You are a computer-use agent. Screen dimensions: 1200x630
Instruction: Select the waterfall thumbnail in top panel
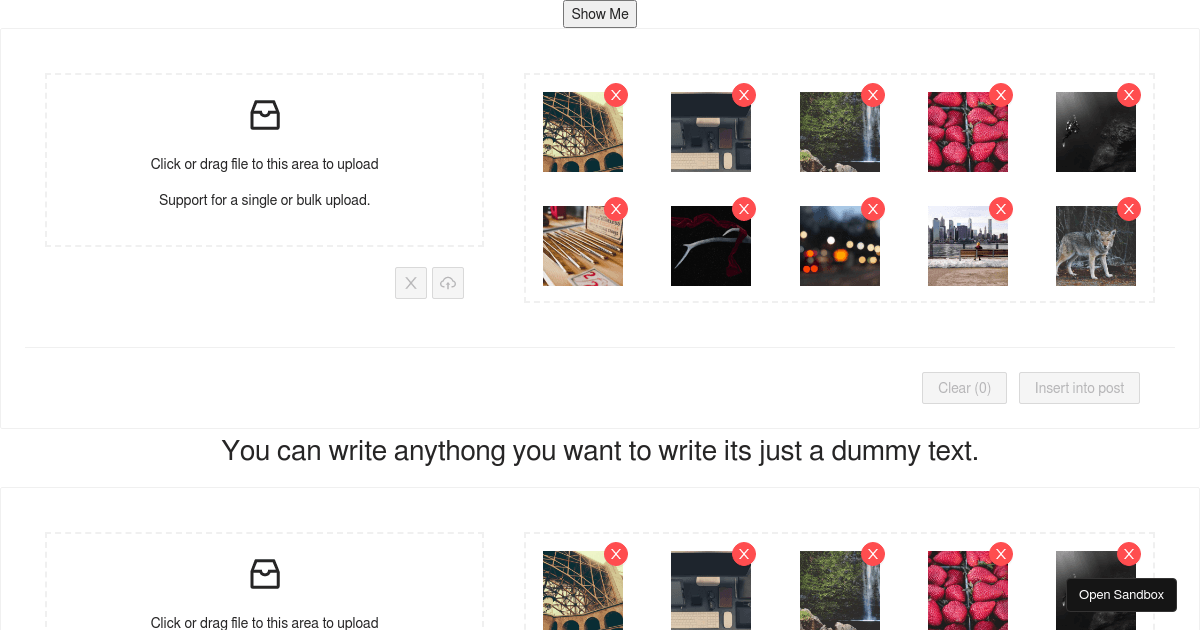click(x=840, y=132)
